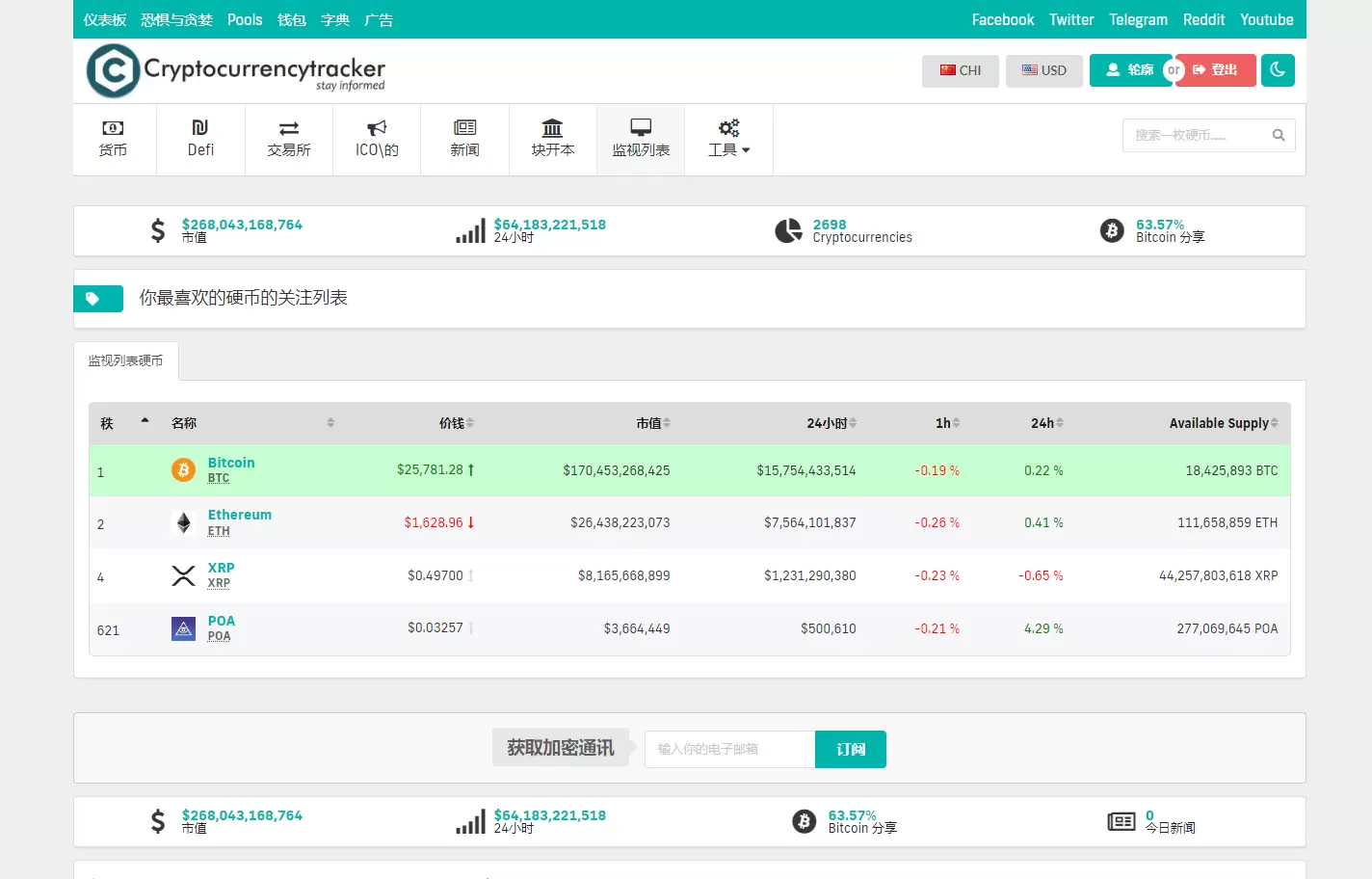This screenshot has width=1372, height=879.
Task: Click top 24h volume bars icon
Action: coord(471,230)
